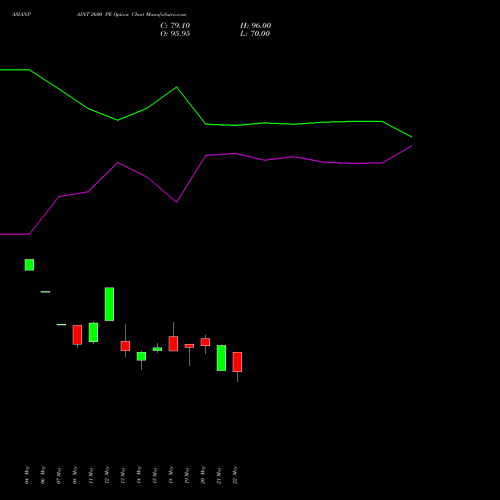Select the 20 May date label
The image size is (500, 500).
pyautogui.click(x=203, y=475)
